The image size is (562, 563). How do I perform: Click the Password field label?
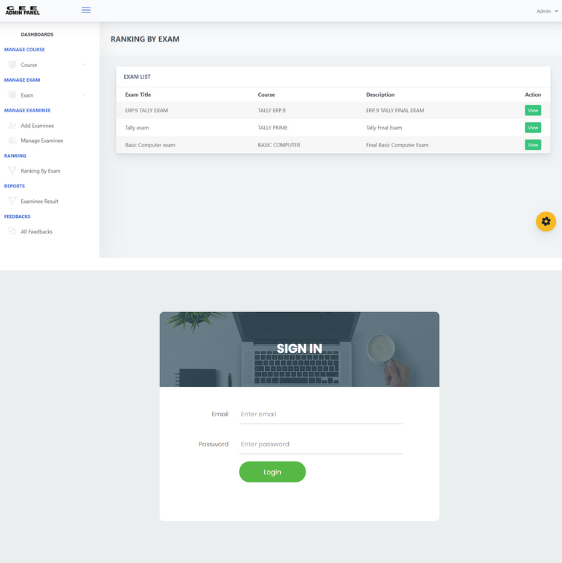click(x=213, y=444)
